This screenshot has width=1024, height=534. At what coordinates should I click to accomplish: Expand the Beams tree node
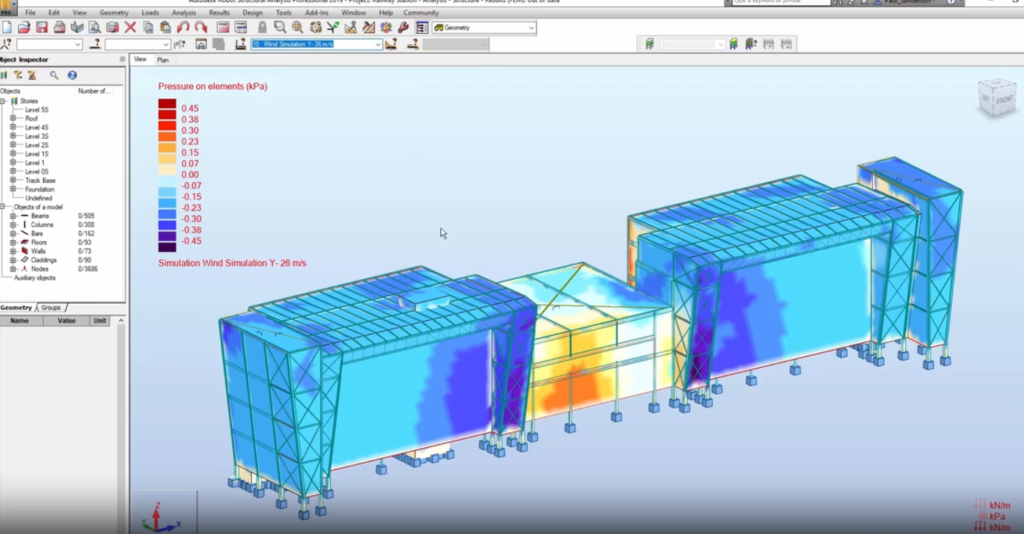pos(13,215)
